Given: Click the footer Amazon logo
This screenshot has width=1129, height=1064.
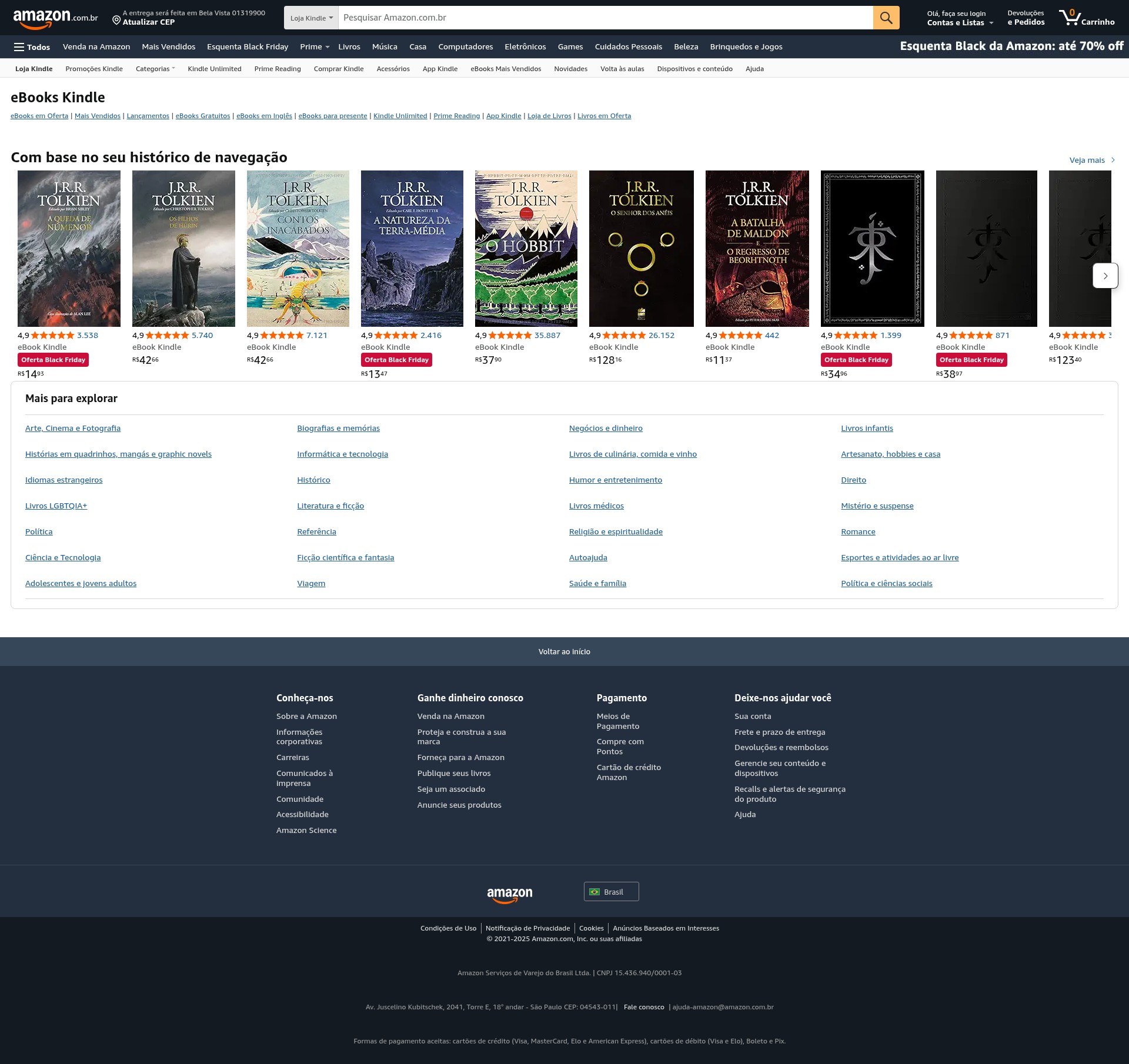Looking at the screenshot, I should click(510, 895).
